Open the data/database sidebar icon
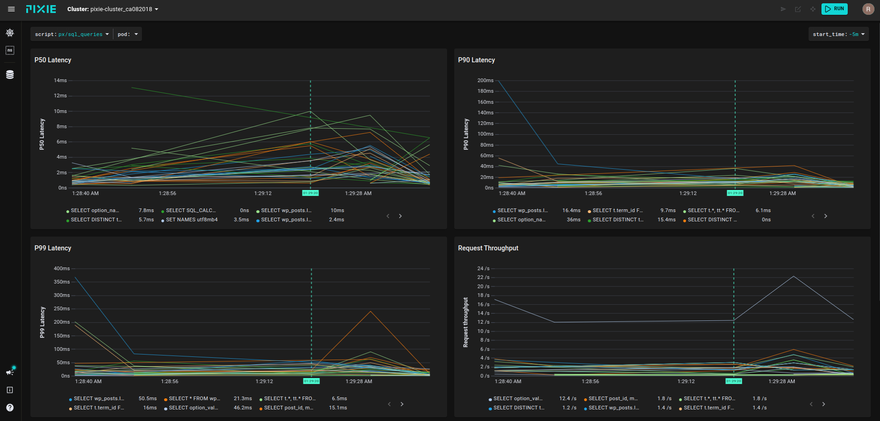This screenshot has height=421, width=880. tap(10, 74)
